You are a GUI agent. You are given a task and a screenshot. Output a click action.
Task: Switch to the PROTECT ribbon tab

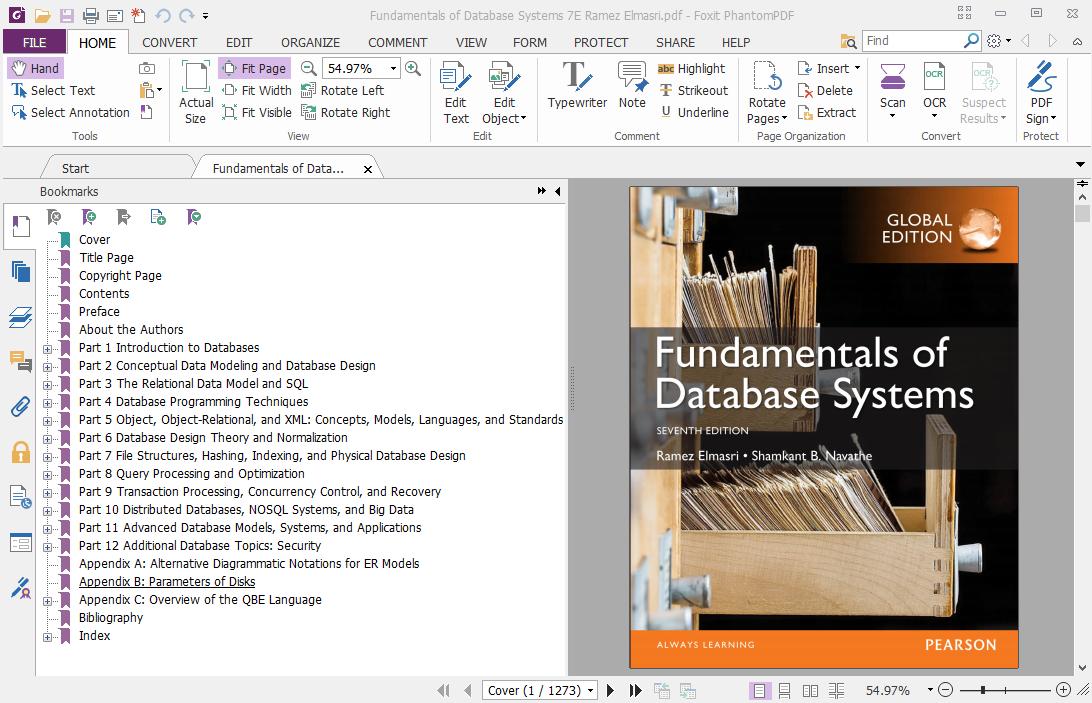[x=601, y=43]
